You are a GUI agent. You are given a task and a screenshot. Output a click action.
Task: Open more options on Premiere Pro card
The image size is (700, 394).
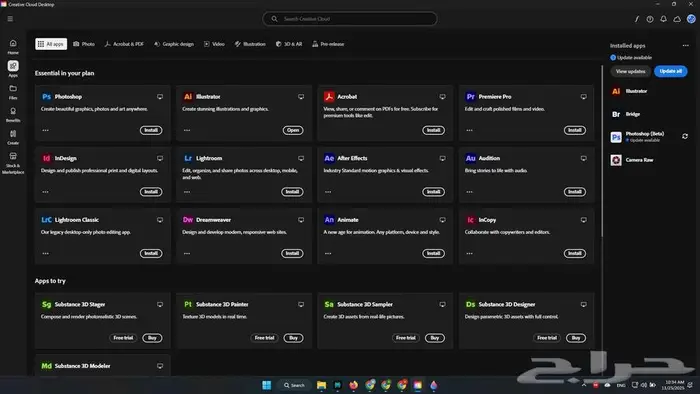coord(470,130)
